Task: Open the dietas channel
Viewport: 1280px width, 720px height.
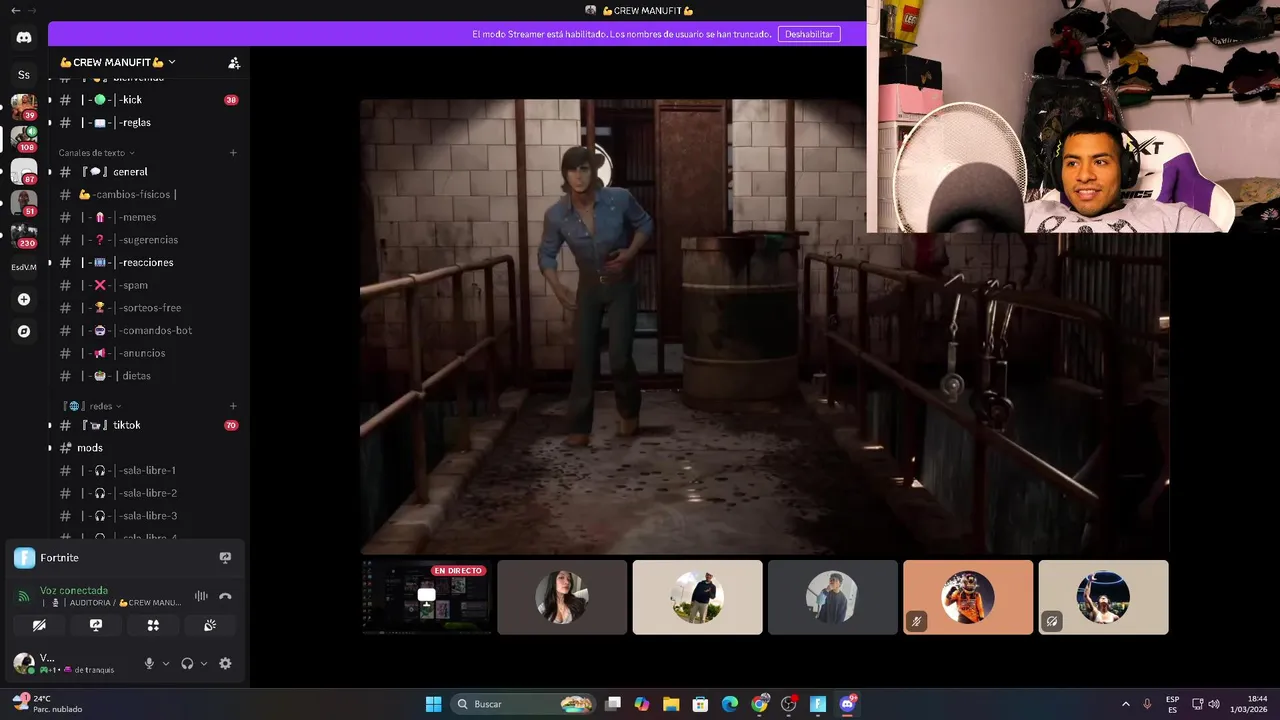Action: [148, 376]
